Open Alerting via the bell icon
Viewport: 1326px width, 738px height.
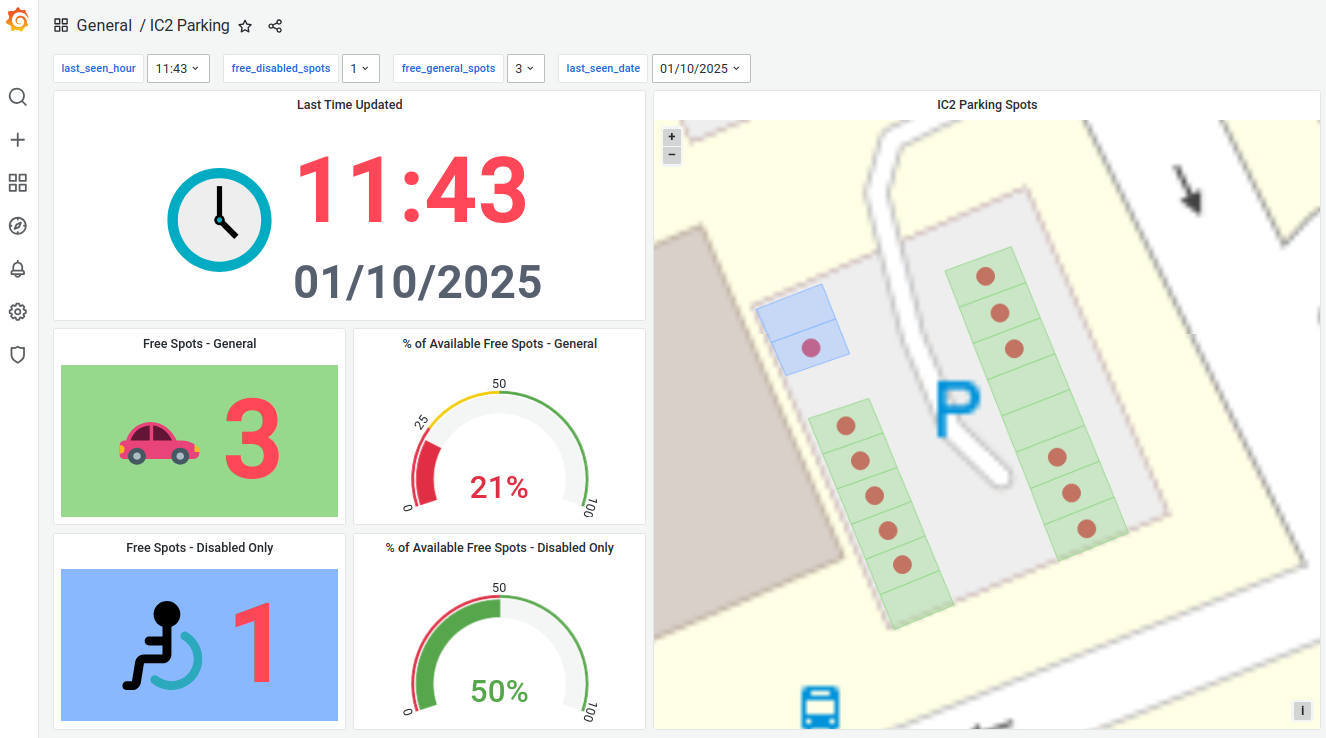[17, 269]
